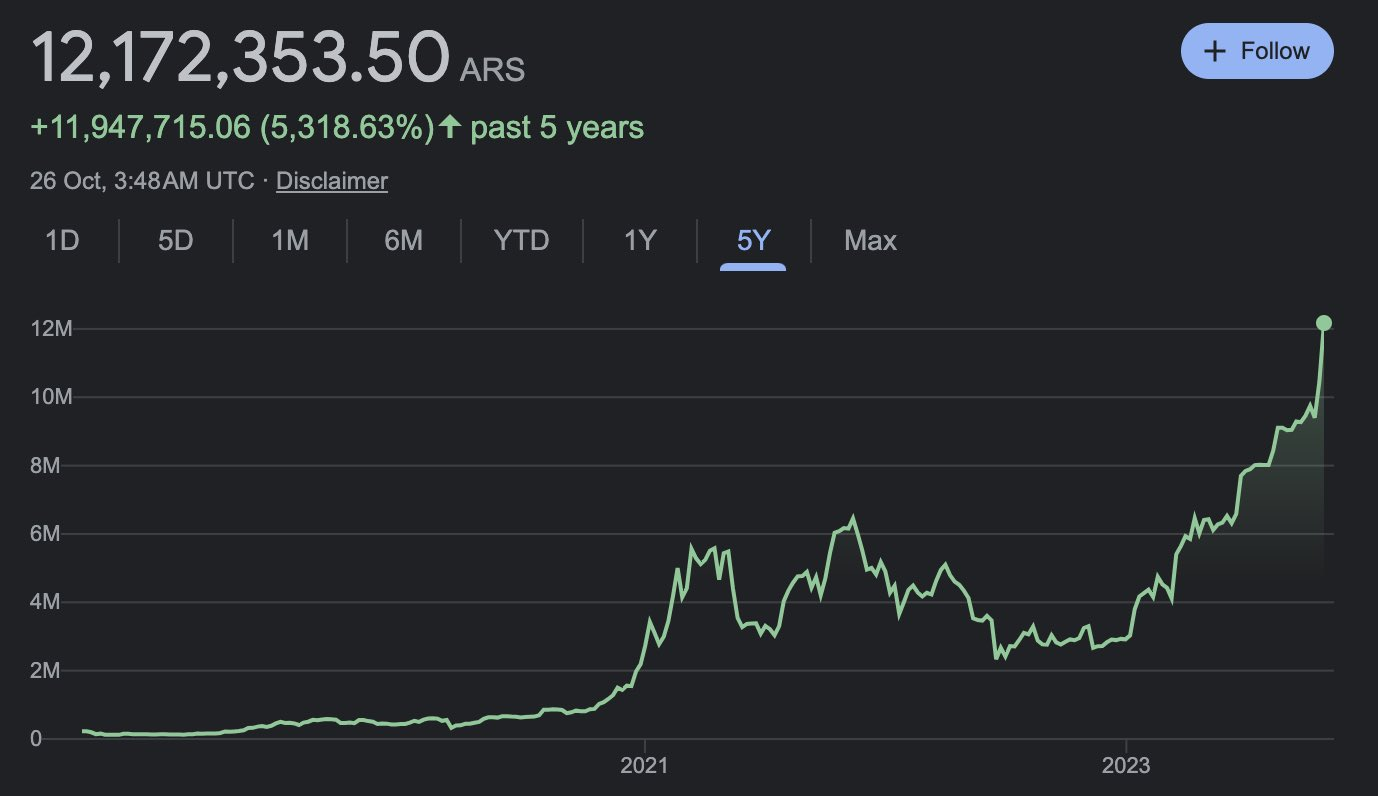This screenshot has height=796, width=1378.
Task: Show the 1Y chart range
Action: point(639,241)
